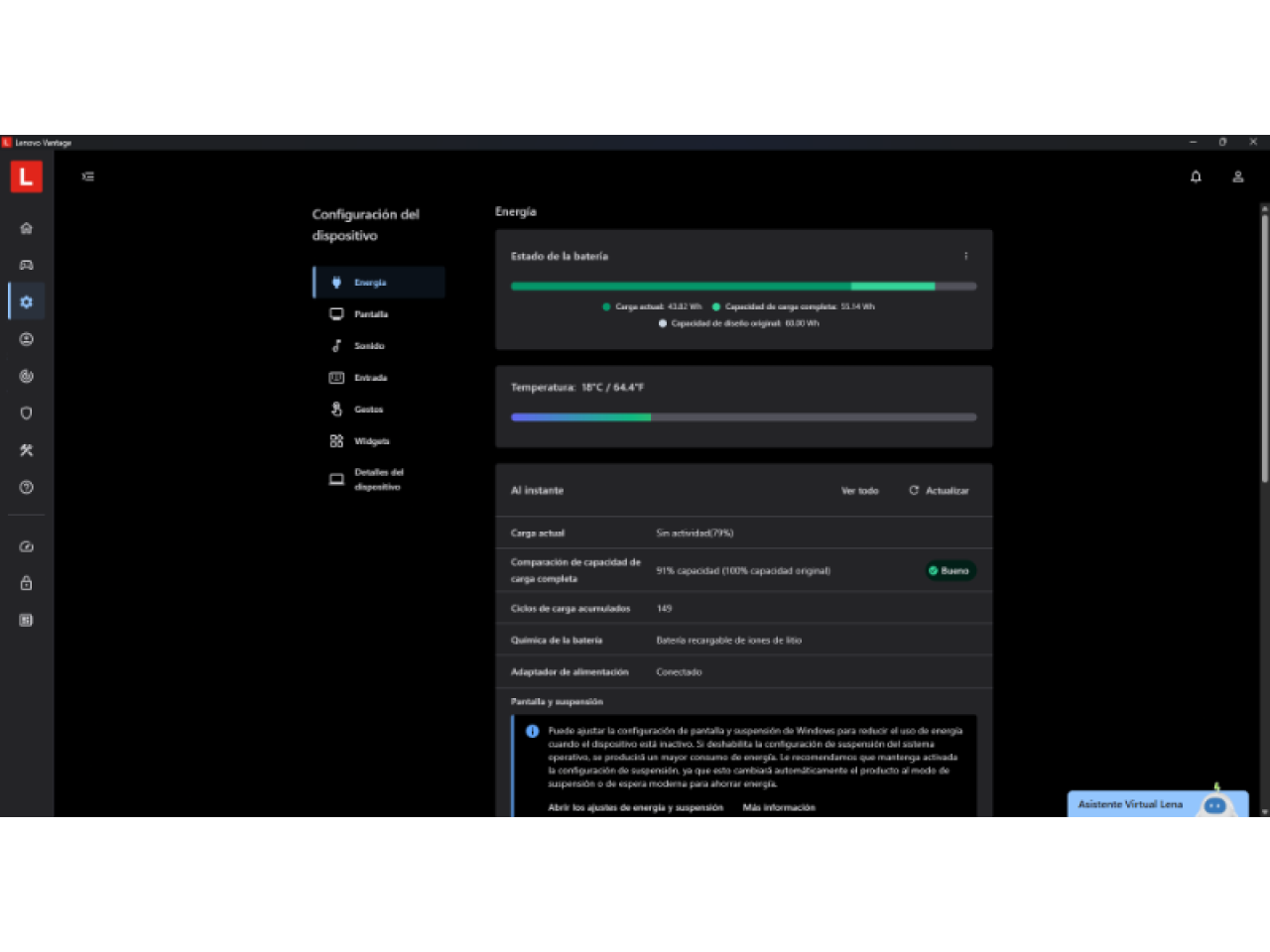Open three-dot menu on Estado de la batería
The height and width of the screenshot is (952, 1270).
[965, 256]
